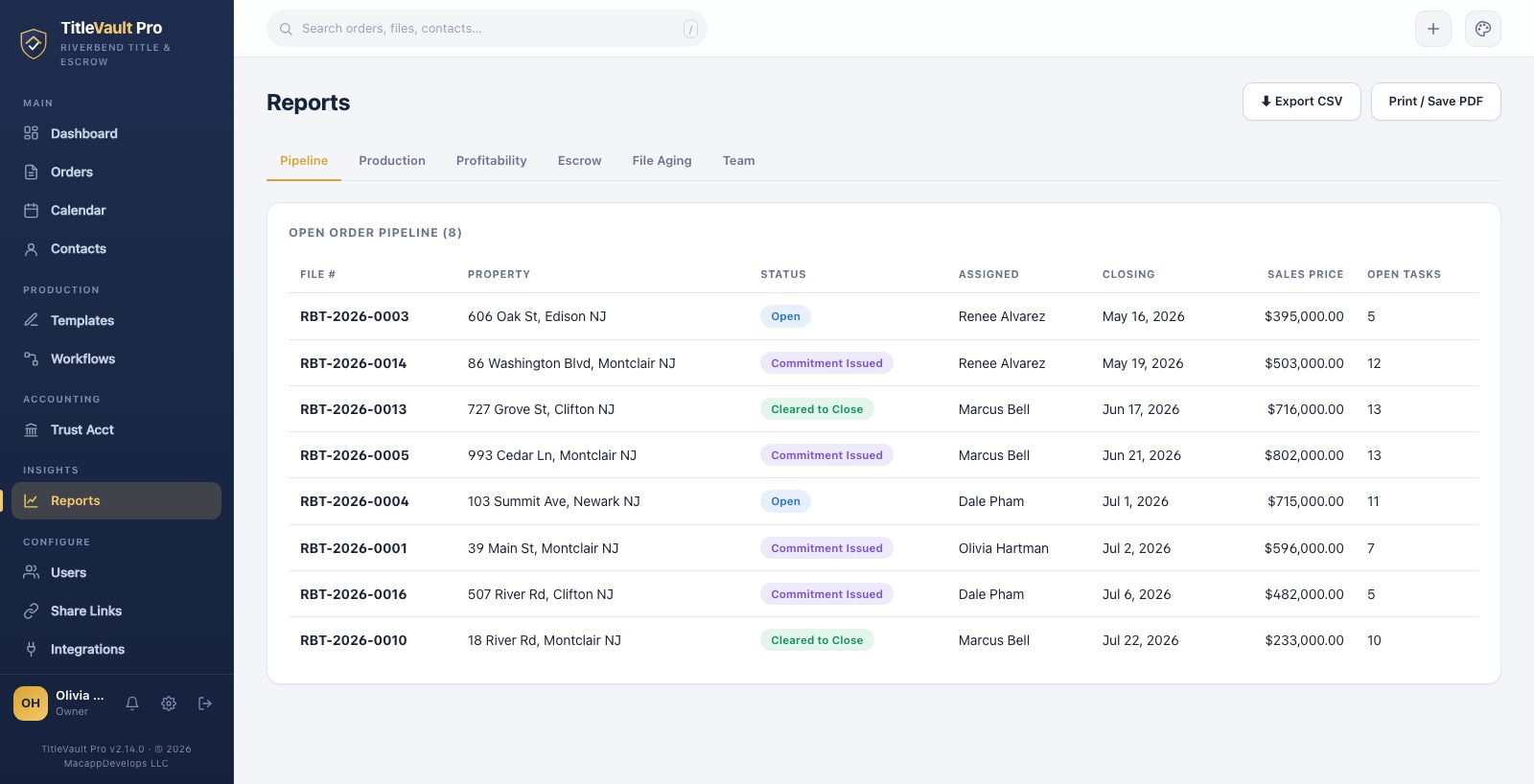Go to Dashboard in sidebar

(117, 133)
